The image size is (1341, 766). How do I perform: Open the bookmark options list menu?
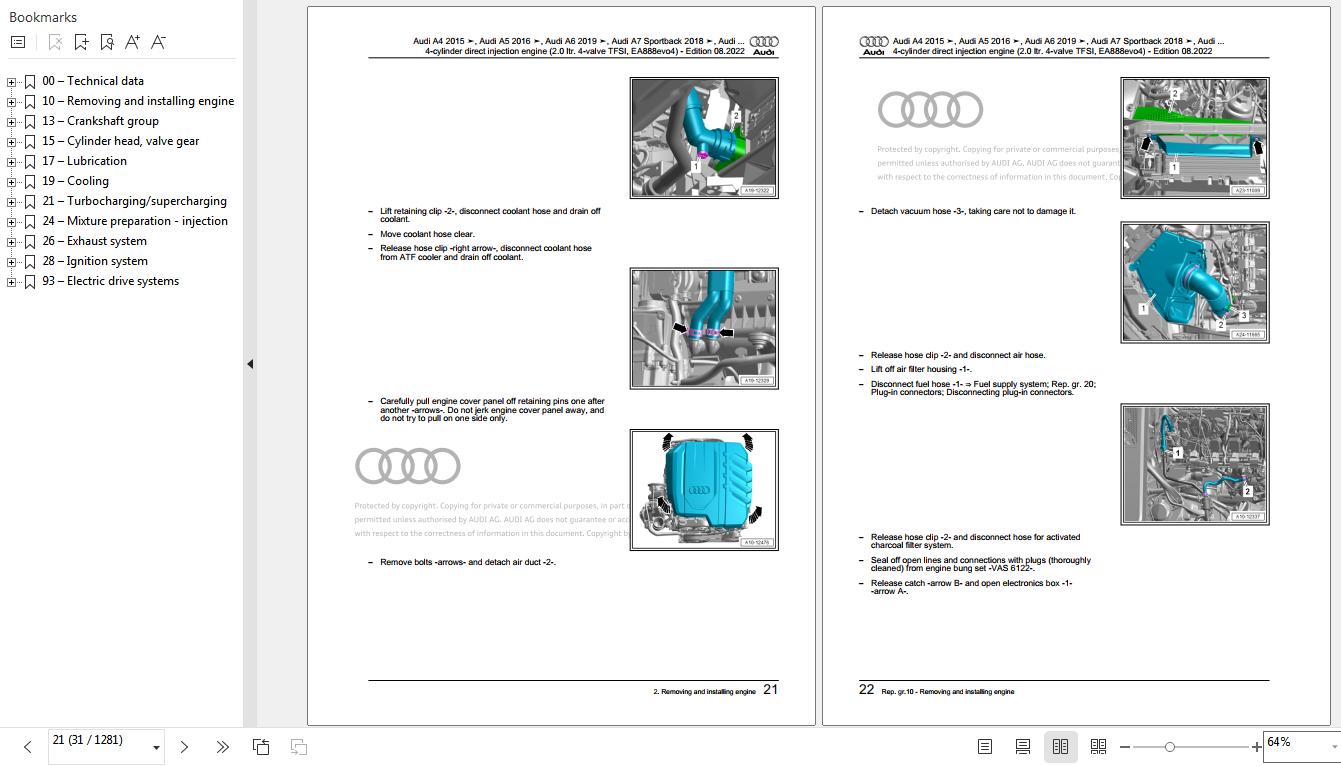18,42
